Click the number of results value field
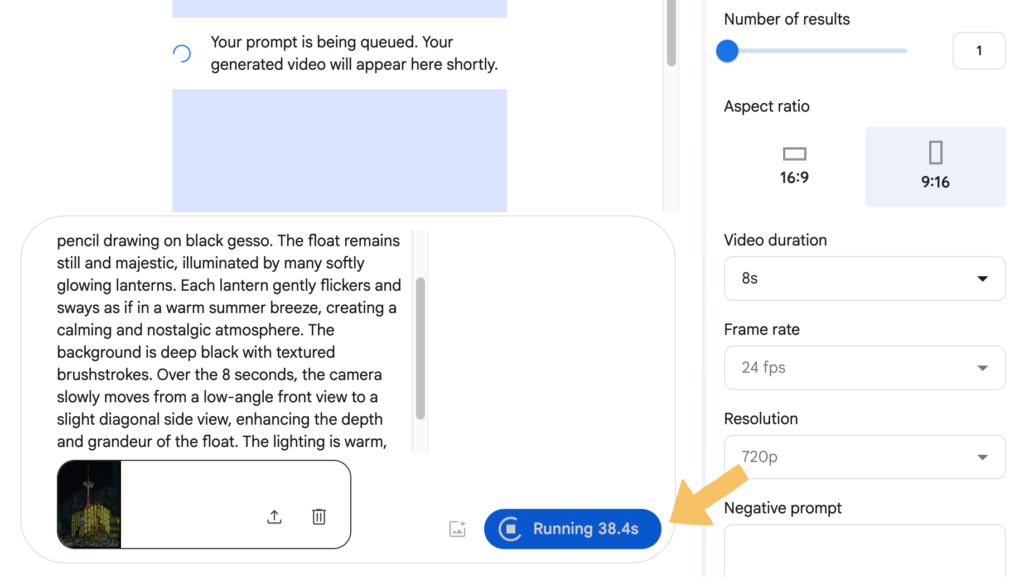The width and height of the screenshot is (1024, 577). [x=978, y=51]
